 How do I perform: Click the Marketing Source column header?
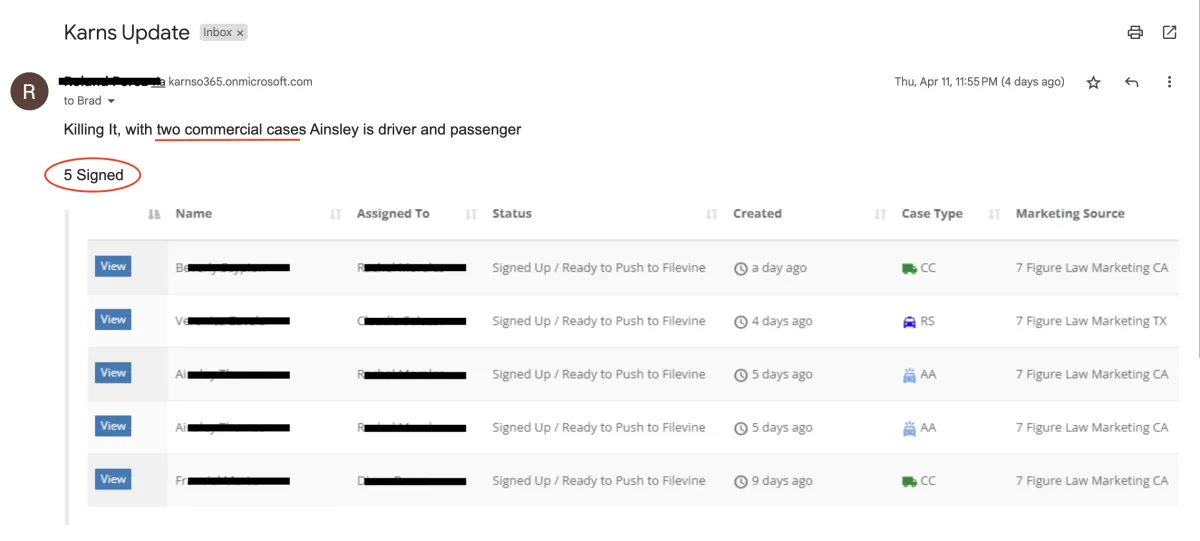pos(1069,214)
